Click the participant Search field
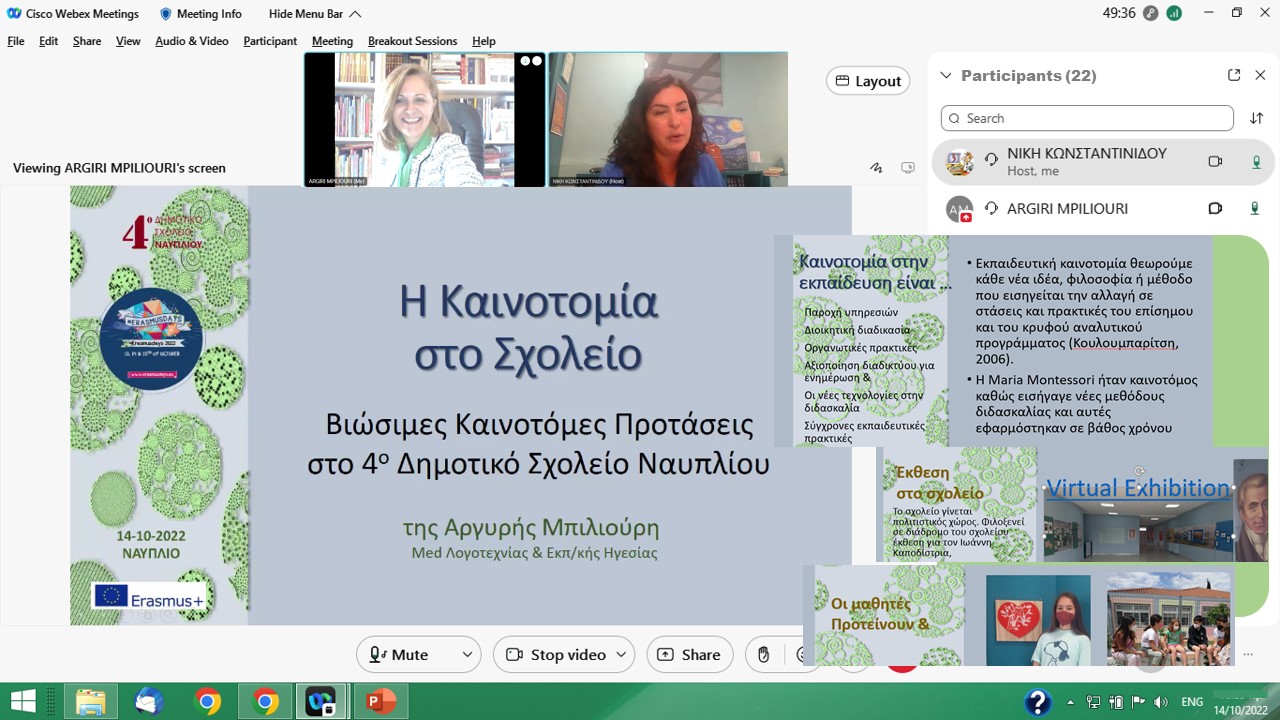 click(x=1087, y=118)
